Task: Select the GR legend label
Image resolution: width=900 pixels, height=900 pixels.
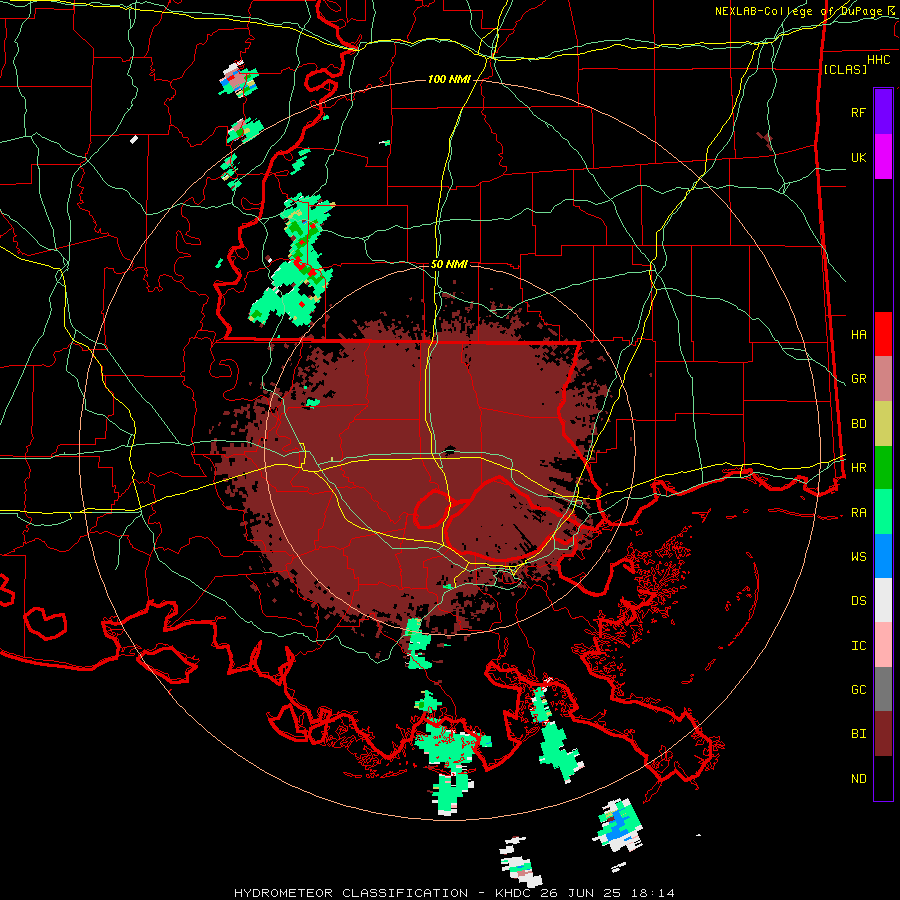Action: click(858, 379)
